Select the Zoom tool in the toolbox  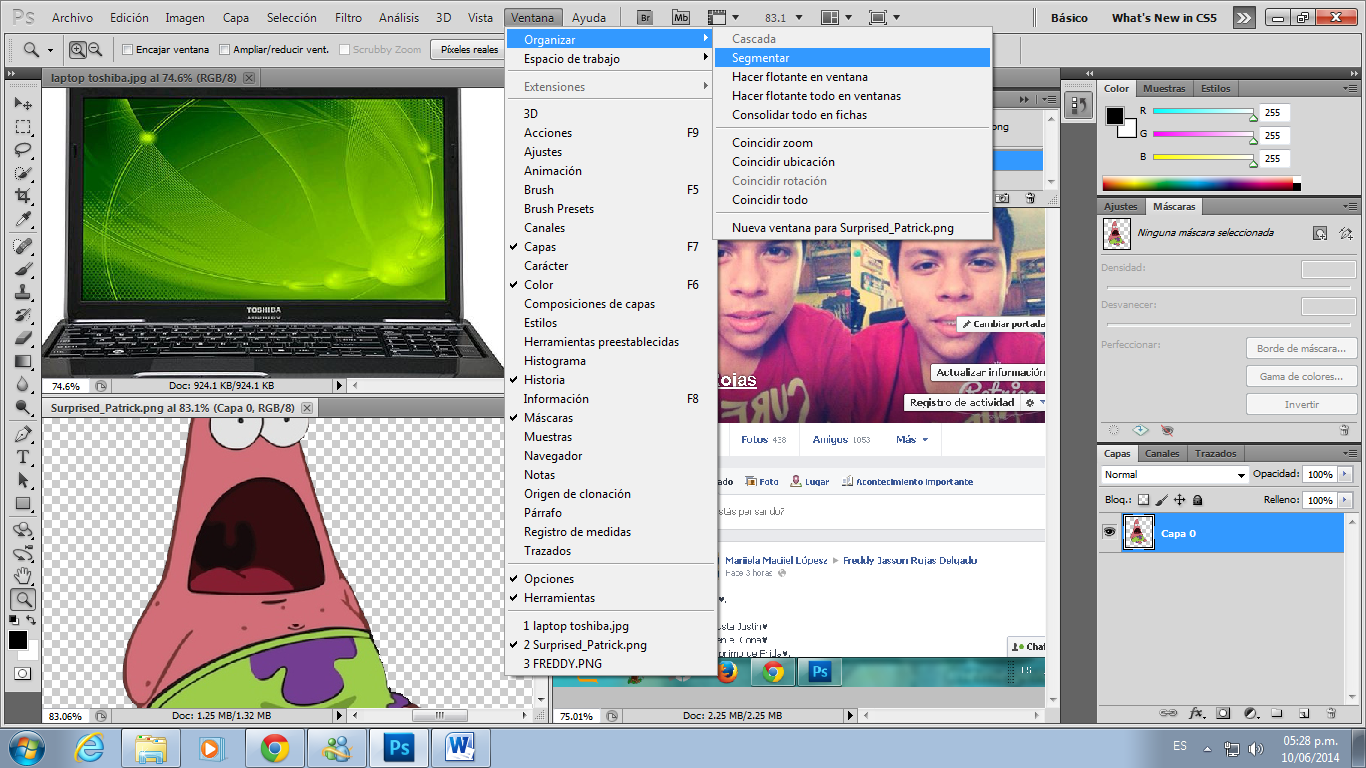22,599
